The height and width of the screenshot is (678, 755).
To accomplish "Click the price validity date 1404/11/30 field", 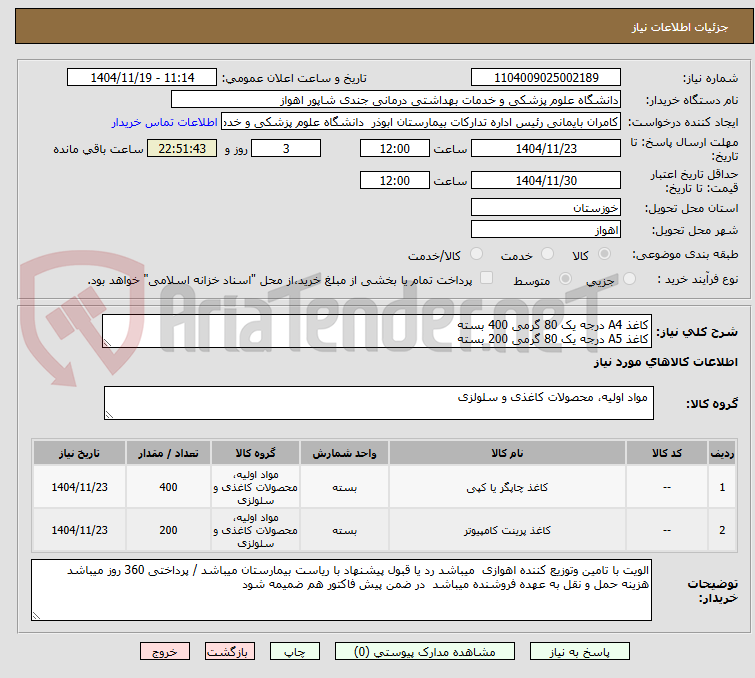I will (546, 180).
